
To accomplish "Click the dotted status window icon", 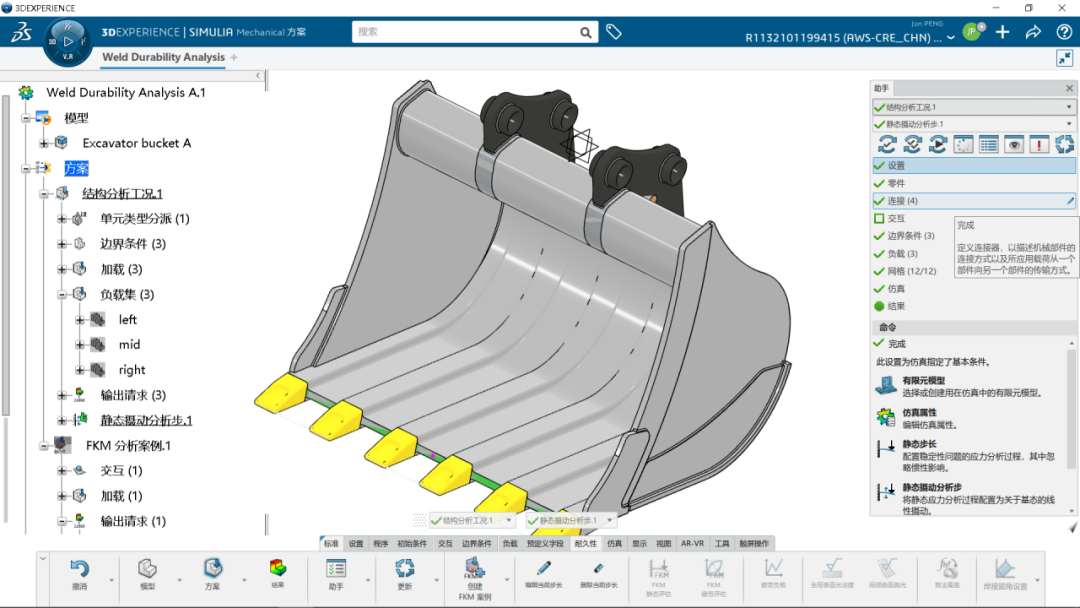I will coord(963,144).
